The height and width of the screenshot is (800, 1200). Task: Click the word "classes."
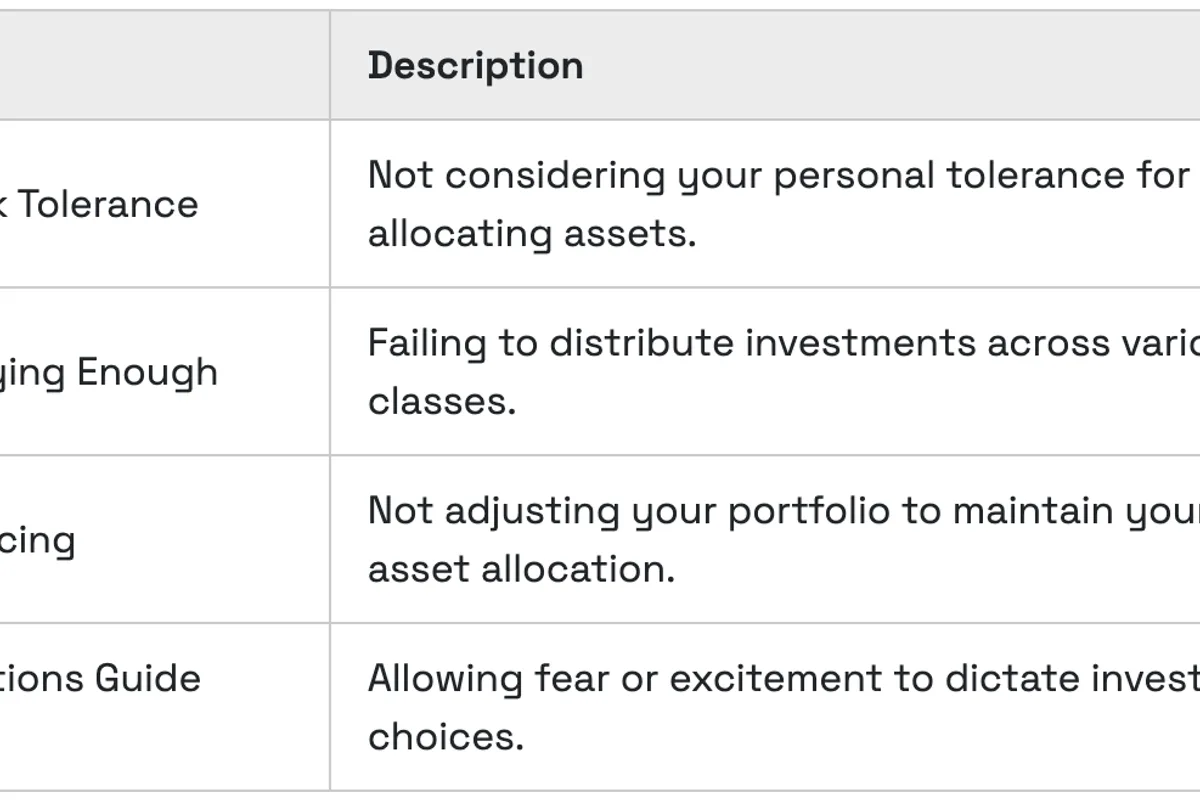coord(442,401)
